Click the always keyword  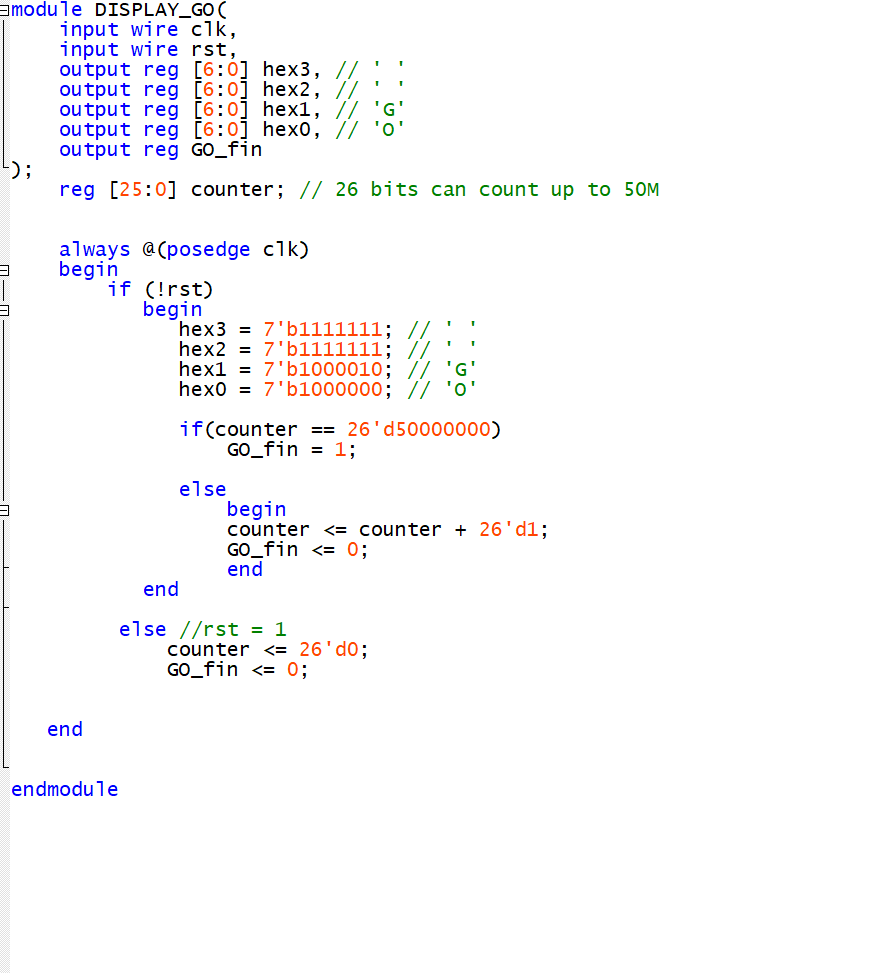point(94,249)
